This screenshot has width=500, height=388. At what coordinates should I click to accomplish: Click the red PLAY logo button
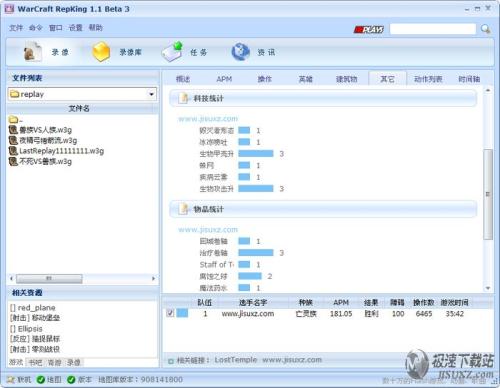pyautogui.click(x=369, y=30)
